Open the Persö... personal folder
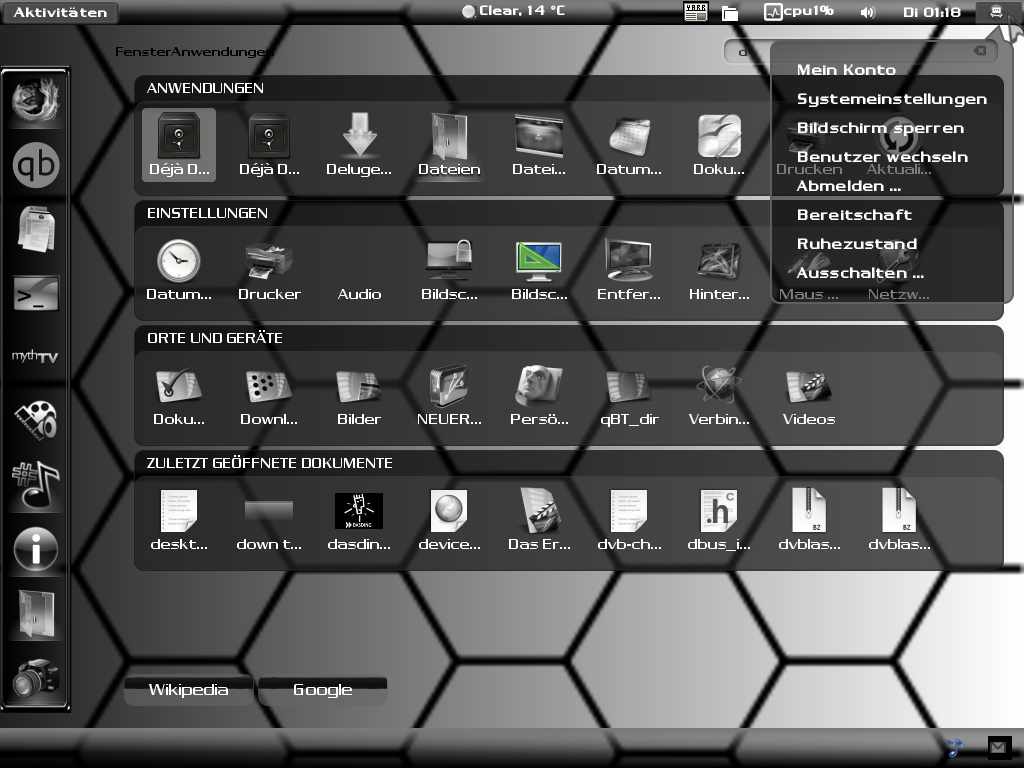The width and height of the screenshot is (1024, 768). tap(539, 395)
